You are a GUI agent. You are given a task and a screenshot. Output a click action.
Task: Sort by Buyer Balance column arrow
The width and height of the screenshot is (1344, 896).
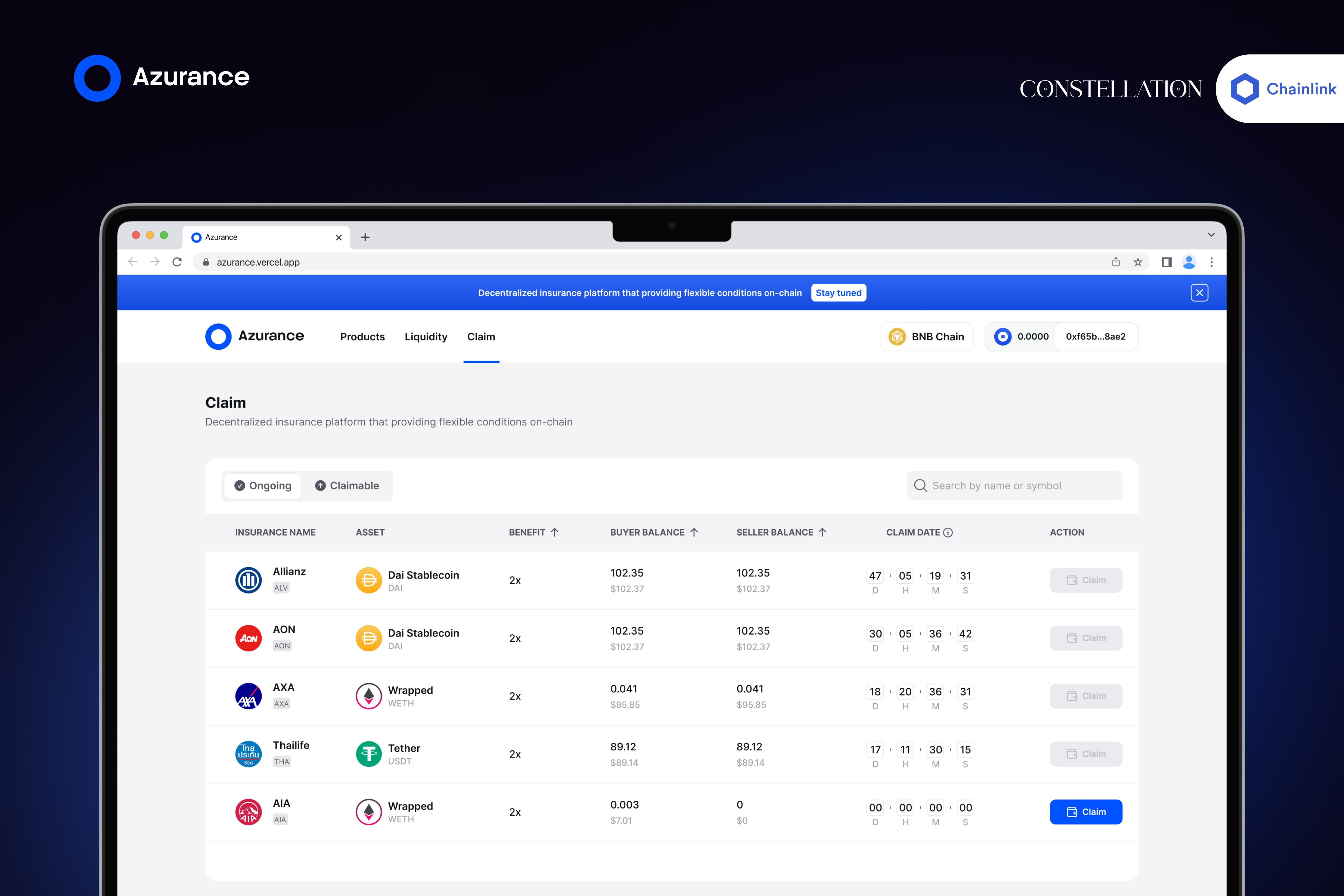coord(694,532)
